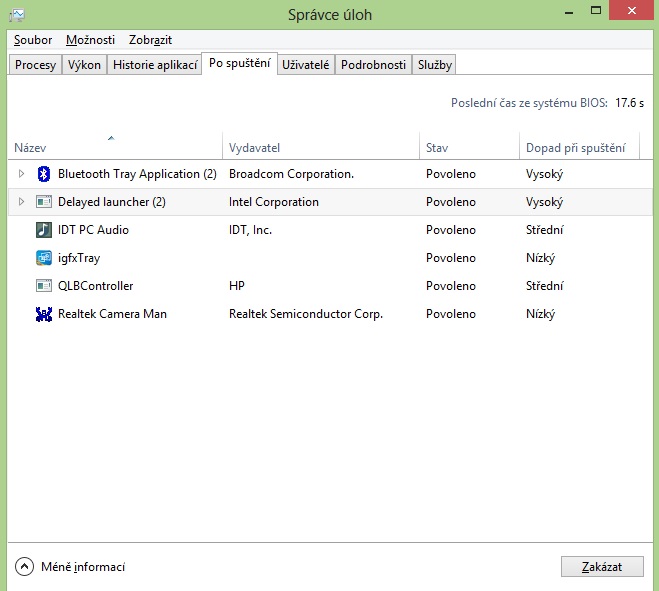Click publisher HP
Screen dimensions: 659x591
coord(237,286)
